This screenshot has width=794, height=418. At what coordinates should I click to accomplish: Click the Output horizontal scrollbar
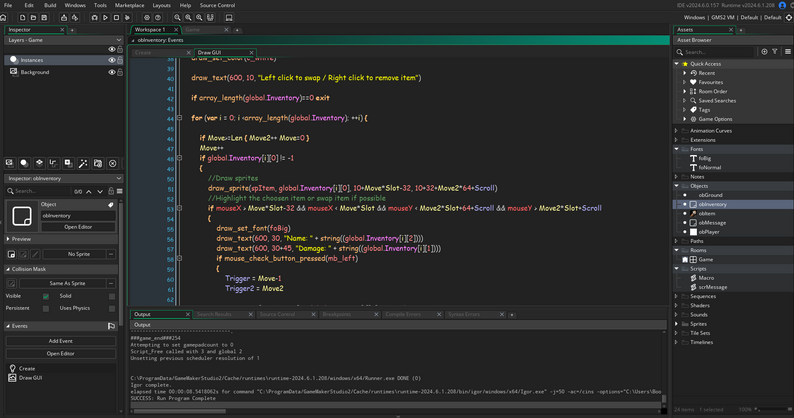[180, 411]
